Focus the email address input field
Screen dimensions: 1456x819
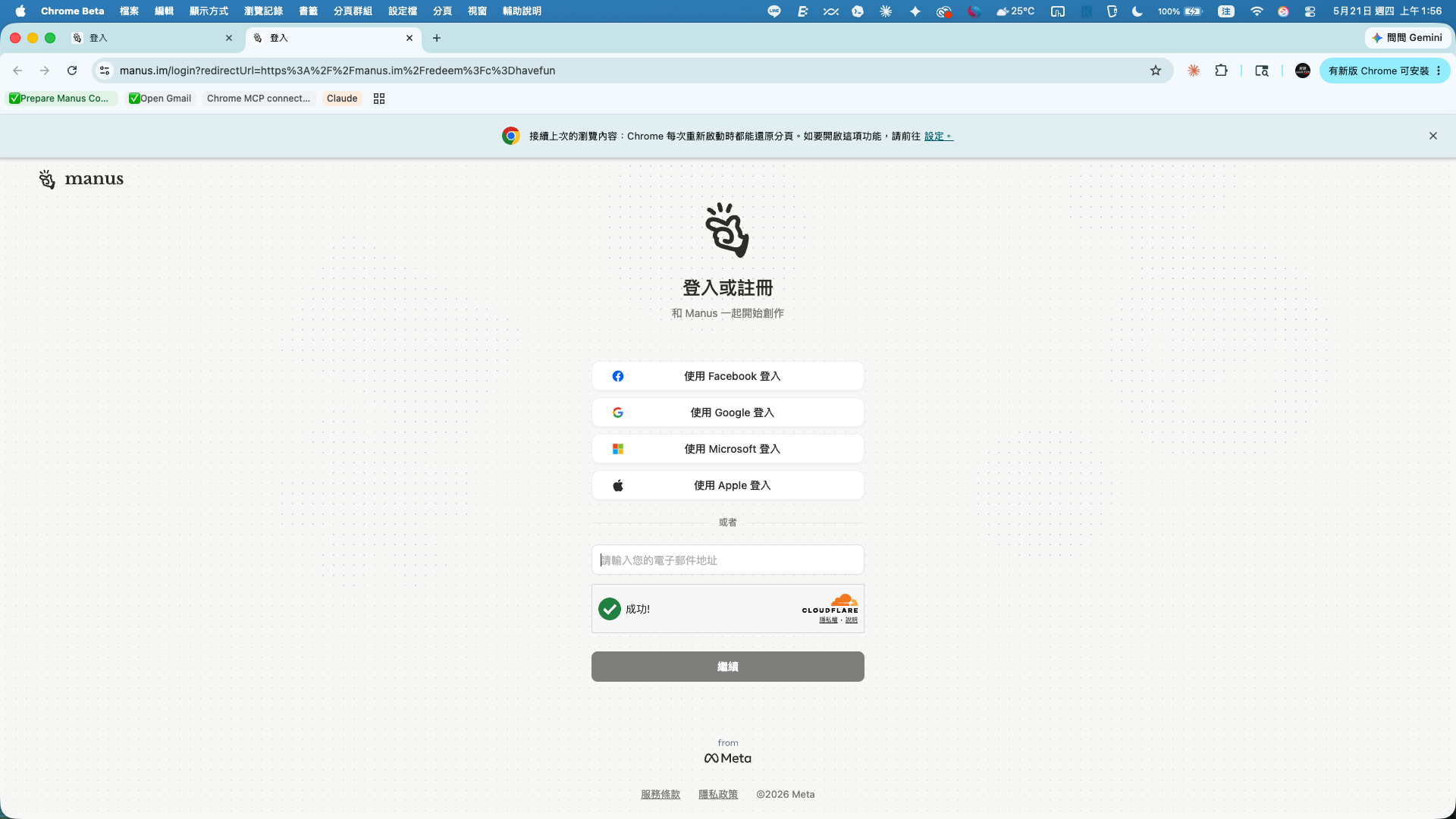click(x=728, y=560)
